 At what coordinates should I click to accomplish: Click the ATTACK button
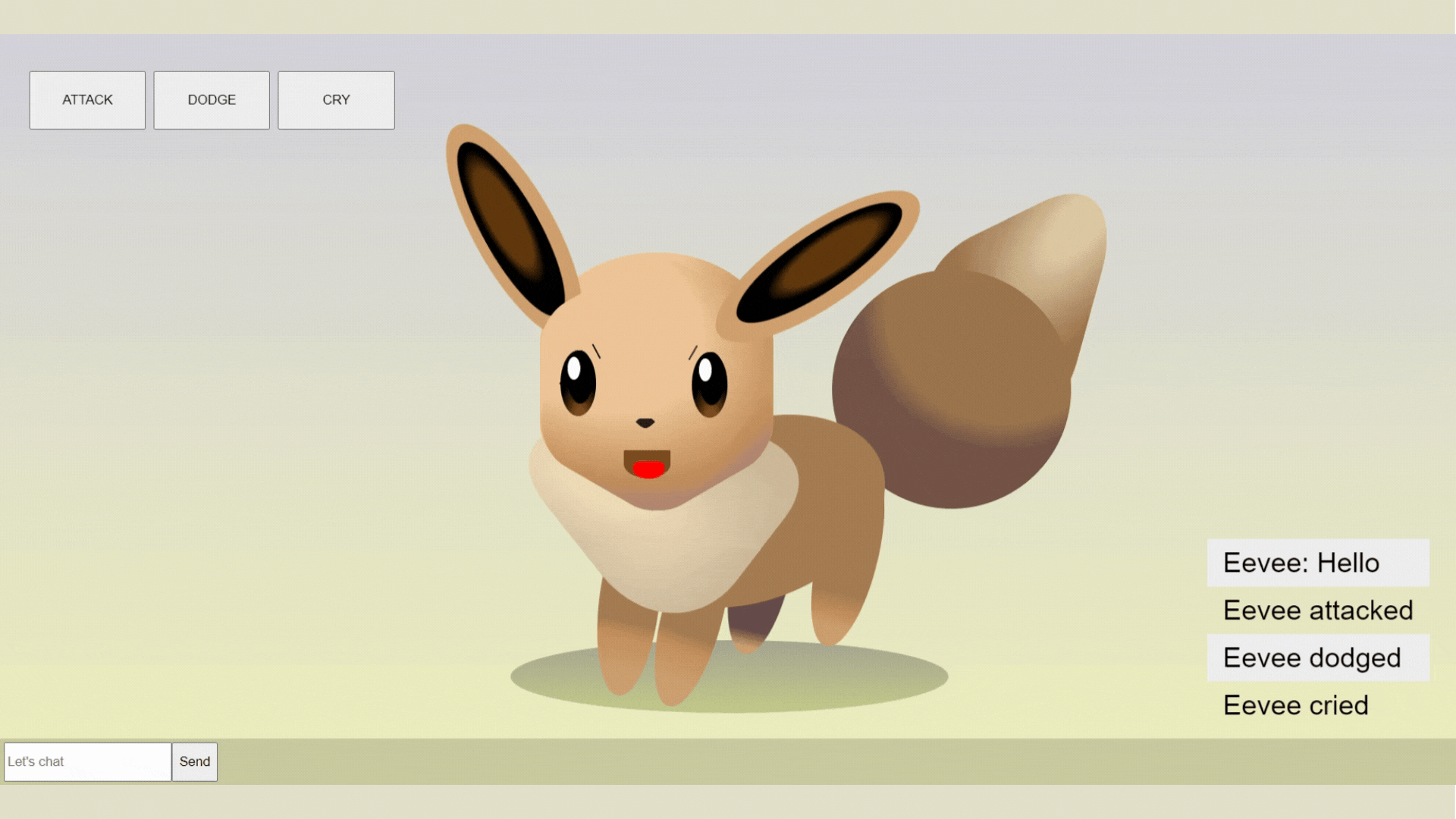[x=87, y=100]
